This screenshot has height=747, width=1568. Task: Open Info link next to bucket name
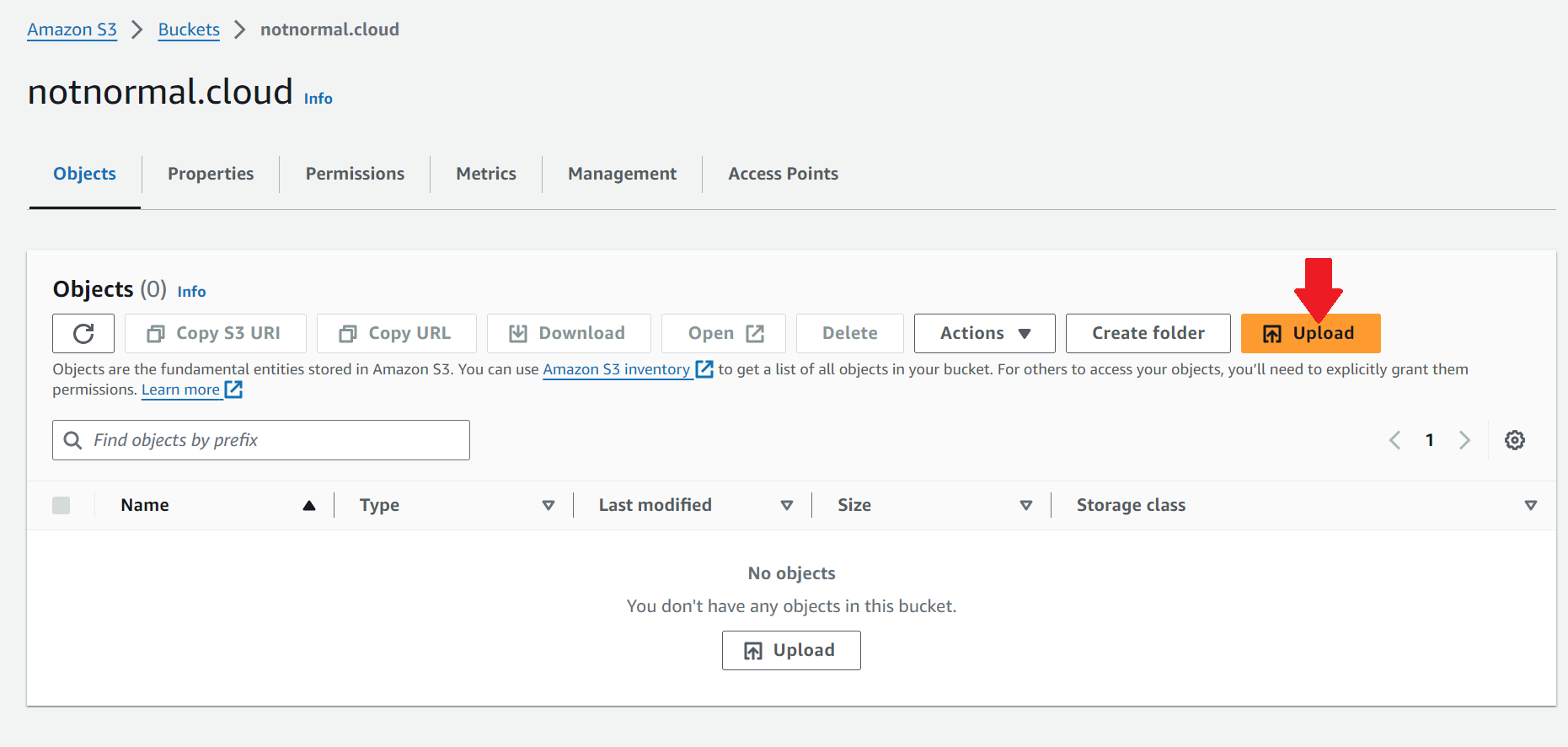point(318,99)
